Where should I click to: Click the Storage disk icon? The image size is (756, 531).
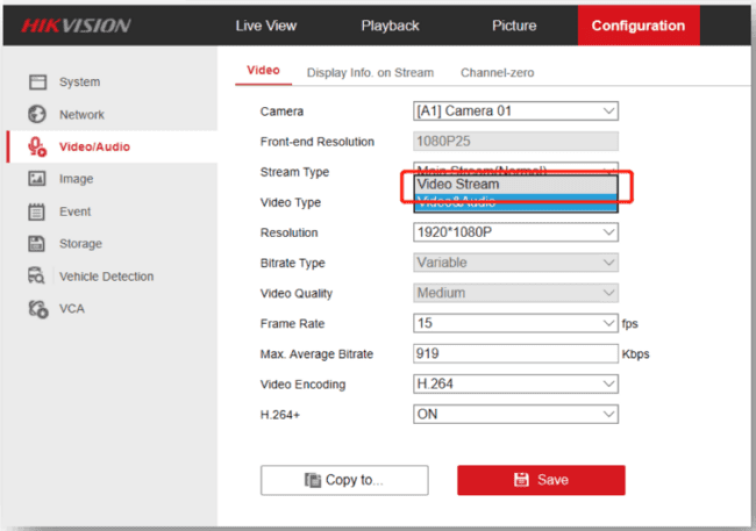pyautogui.click(x=38, y=244)
